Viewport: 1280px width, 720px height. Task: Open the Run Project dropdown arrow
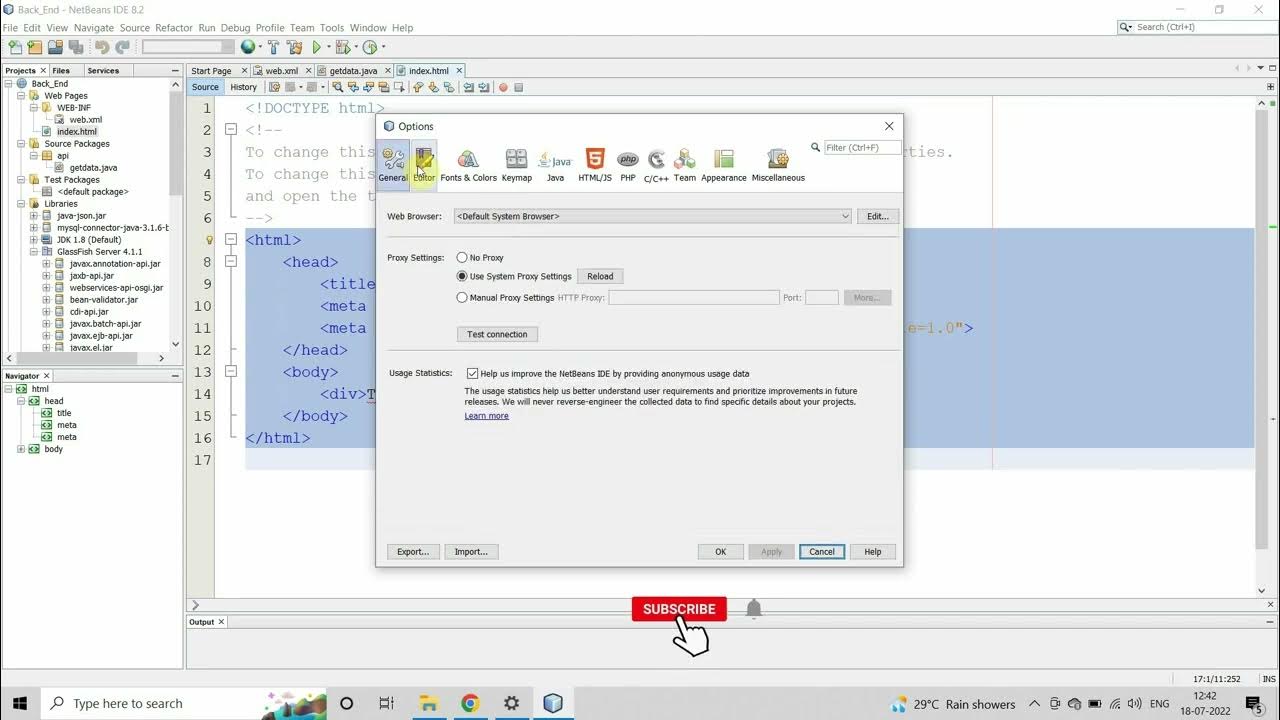[328, 47]
